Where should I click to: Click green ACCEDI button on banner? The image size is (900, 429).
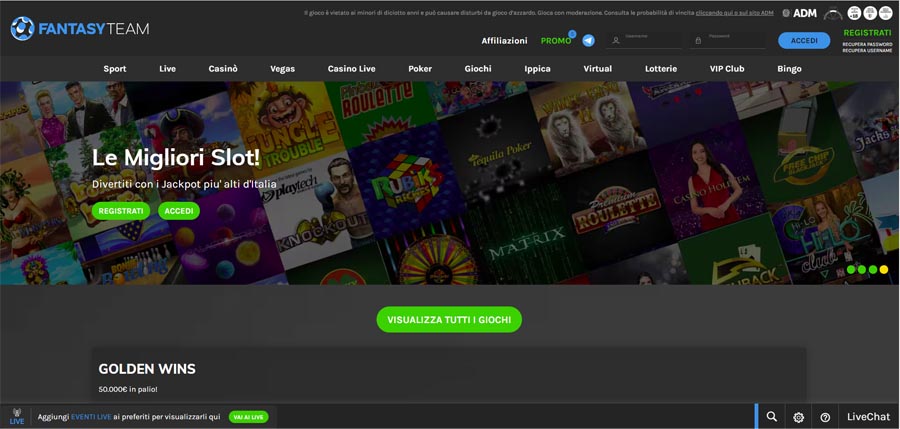click(179, 211)
